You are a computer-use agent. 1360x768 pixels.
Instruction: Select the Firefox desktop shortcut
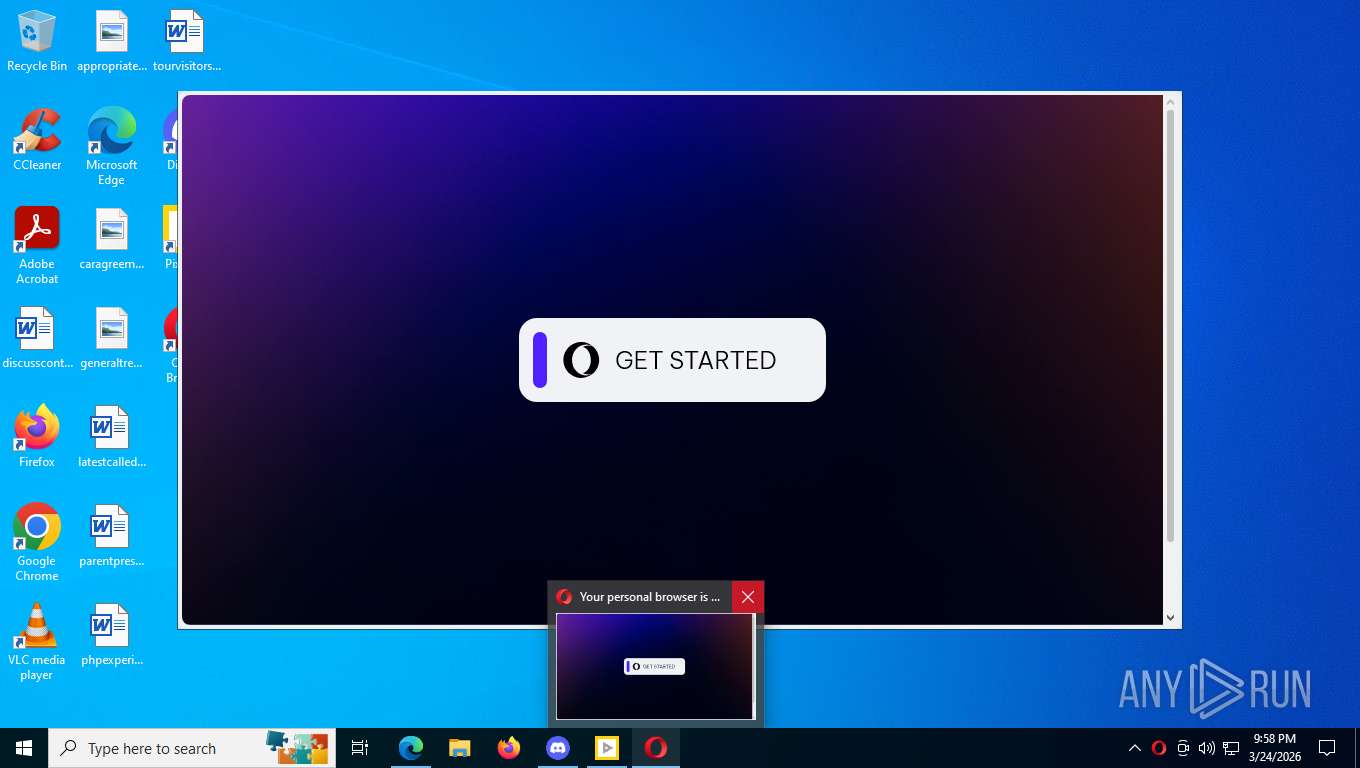[x=37, y=437]
